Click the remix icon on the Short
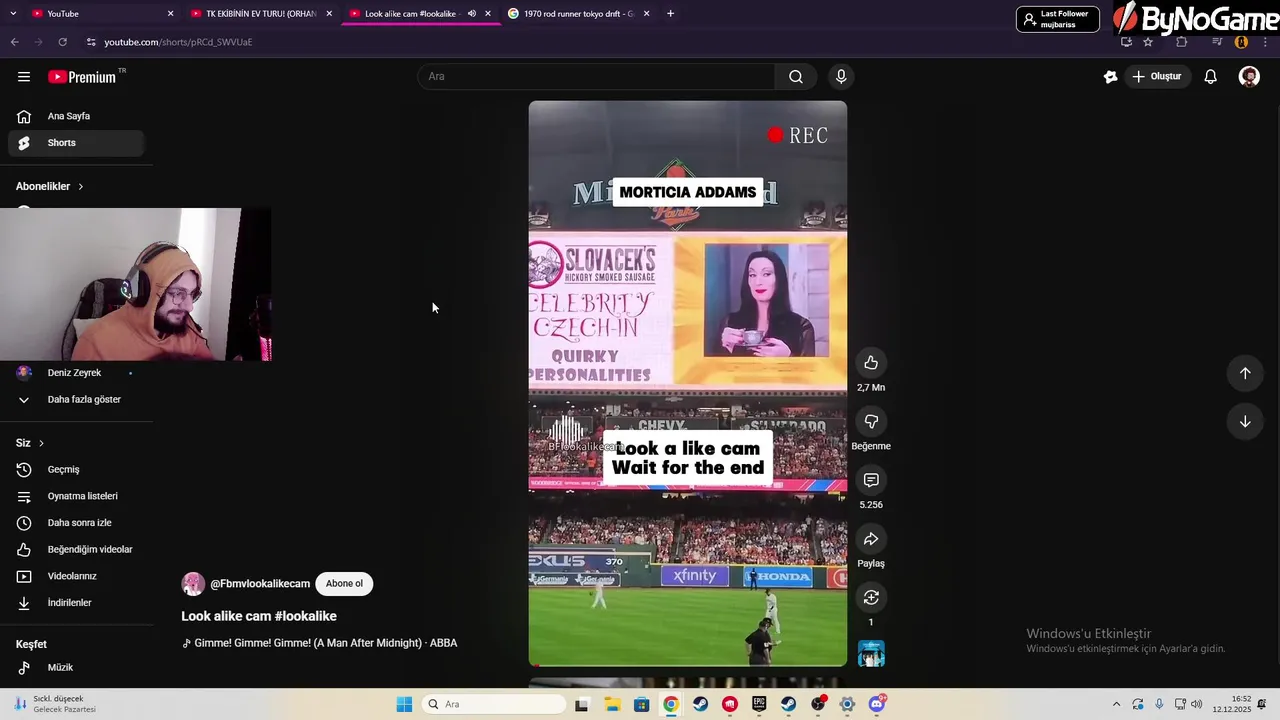This screenshot has height=720, width=1280. click(x=871, y=598)
